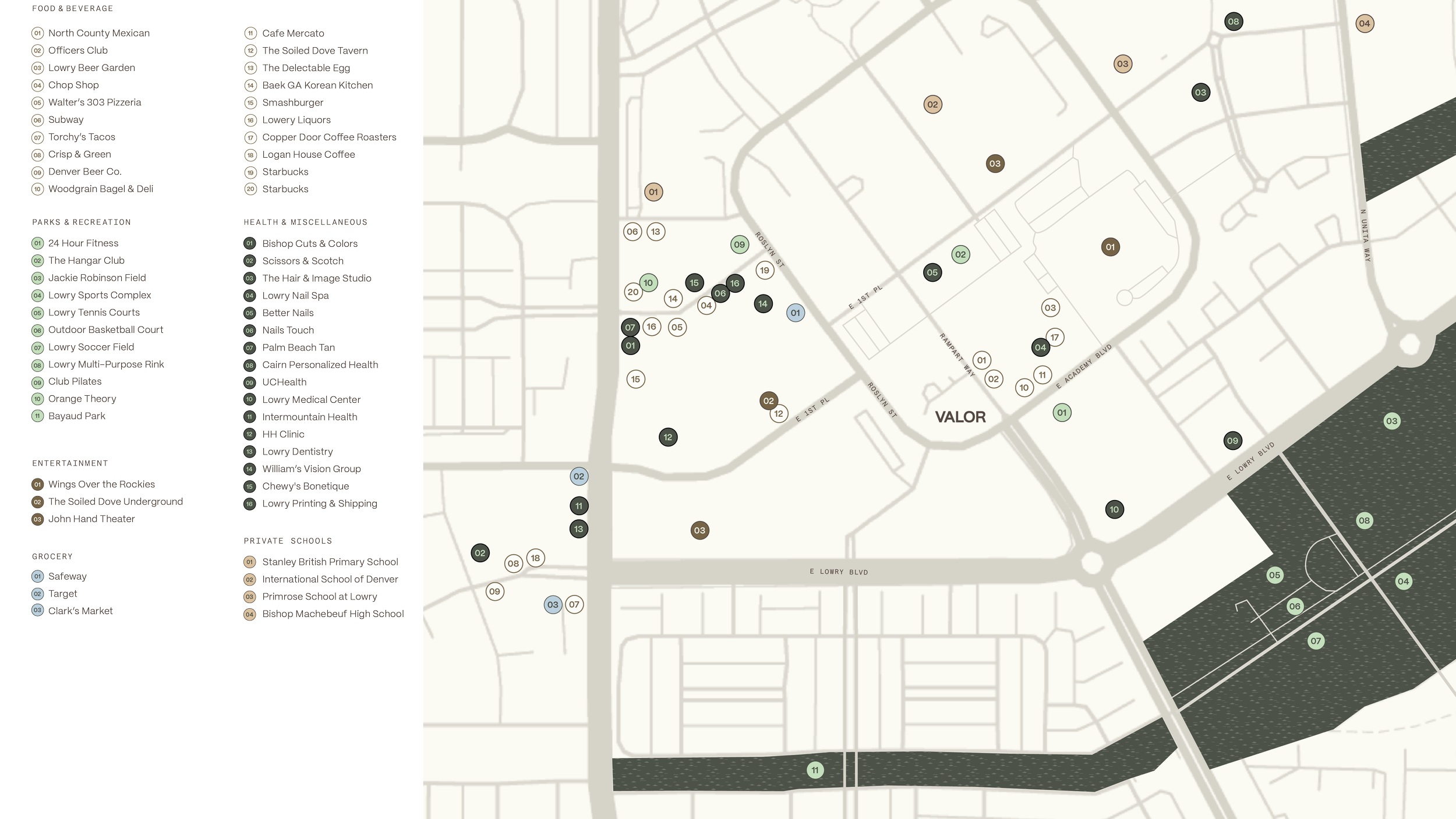
Task: Click Logan House Coffee 18 map marker
Action: click(535, 558)
